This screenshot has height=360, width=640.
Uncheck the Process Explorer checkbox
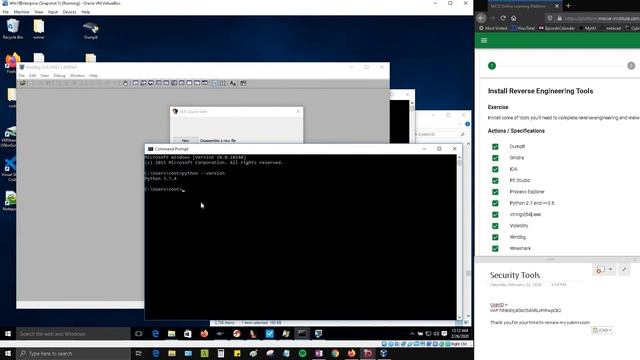[495, 192]
